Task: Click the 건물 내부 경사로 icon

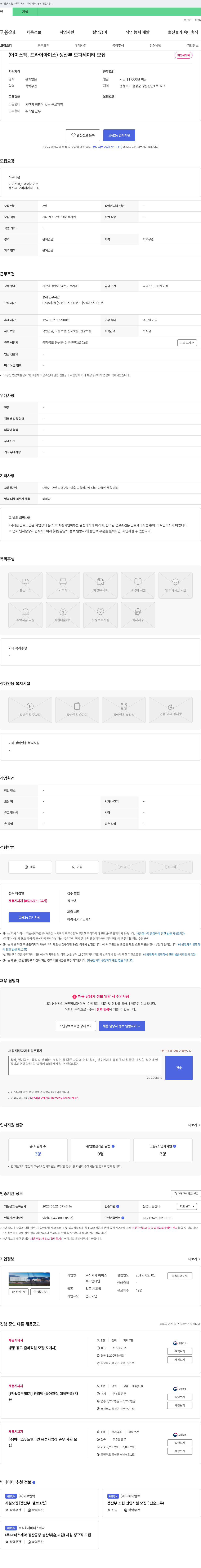Action: (171, 710)
